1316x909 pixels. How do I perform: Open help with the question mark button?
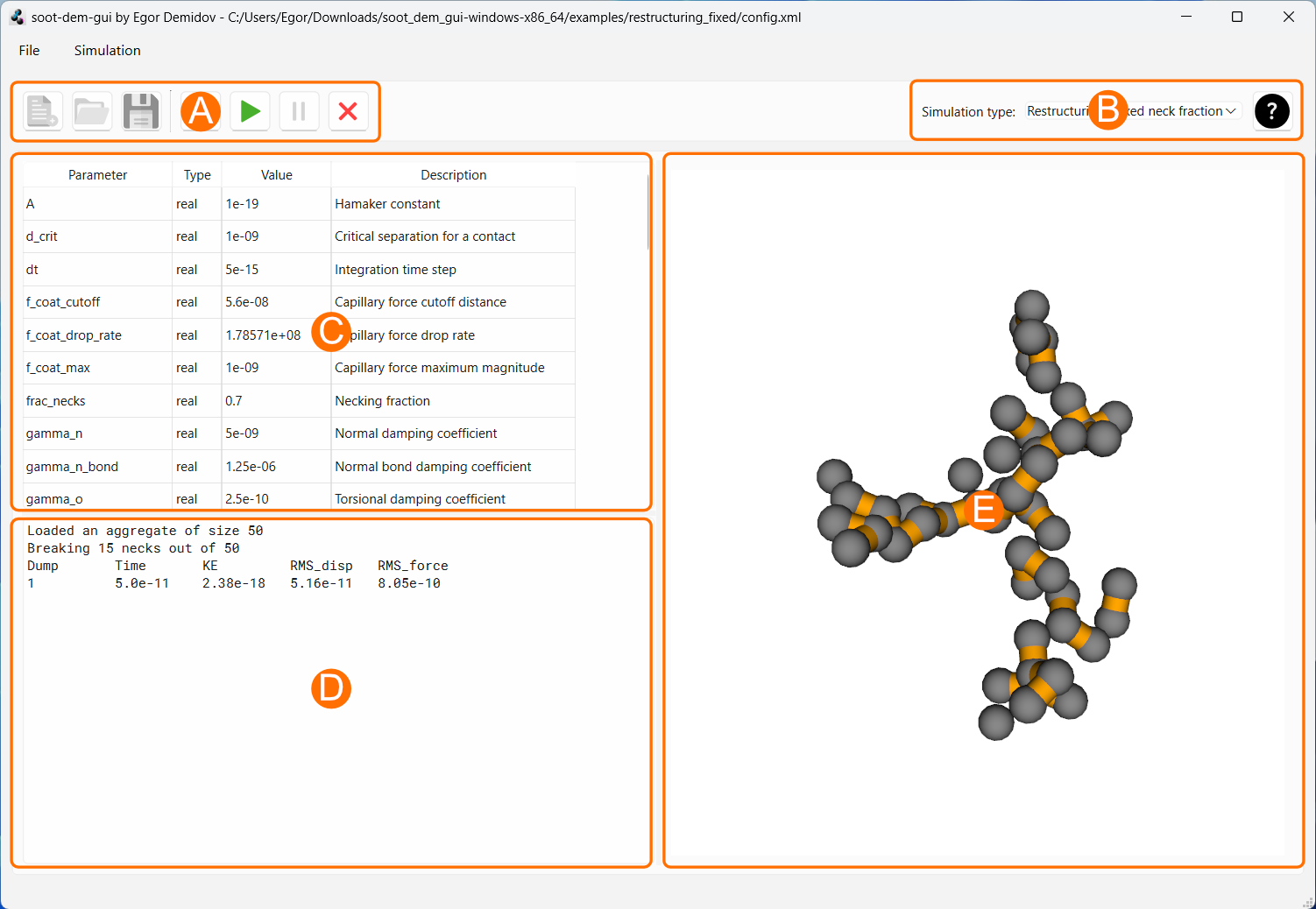[1272, 111]
